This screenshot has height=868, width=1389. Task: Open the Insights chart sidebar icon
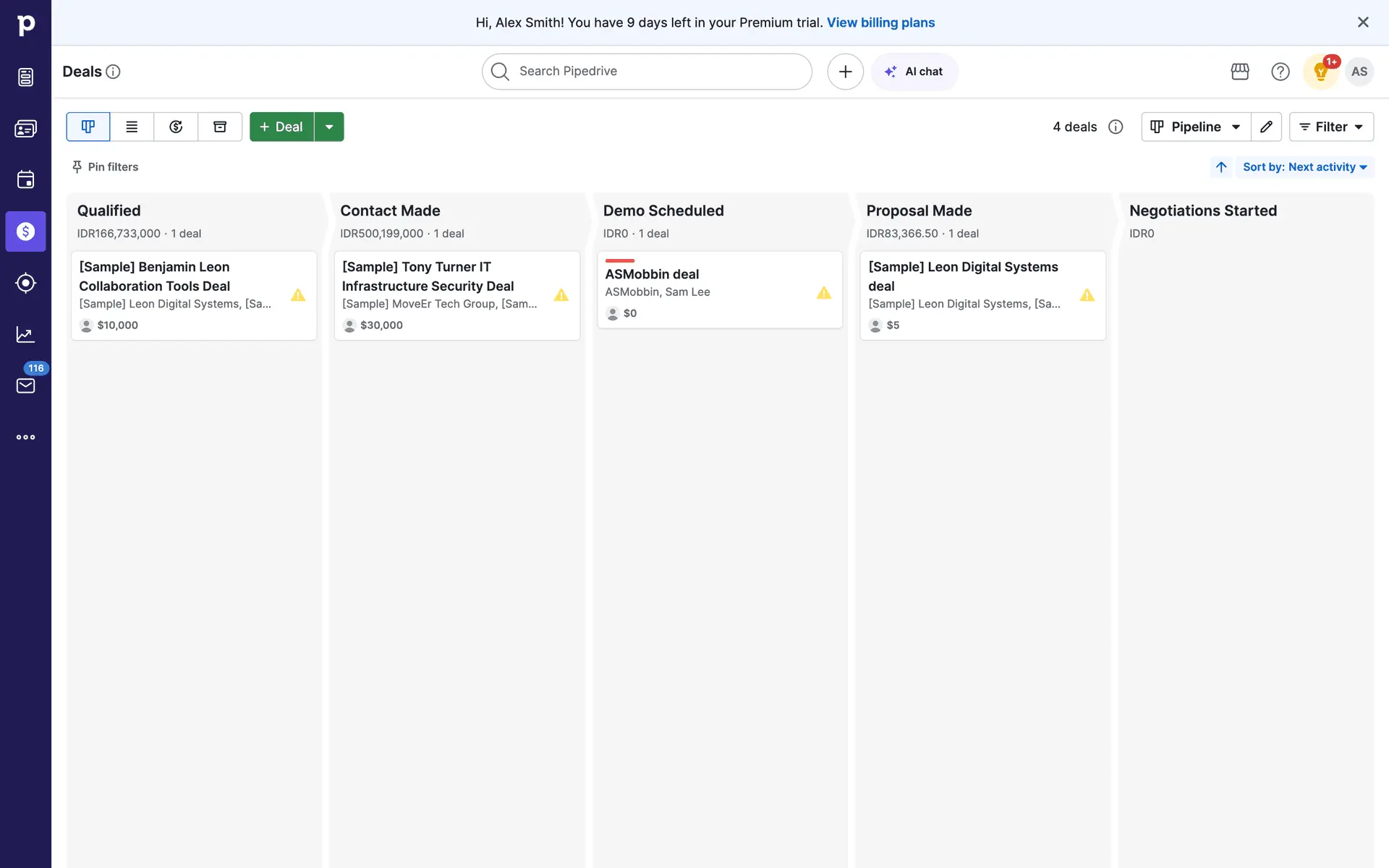point(25,334)
